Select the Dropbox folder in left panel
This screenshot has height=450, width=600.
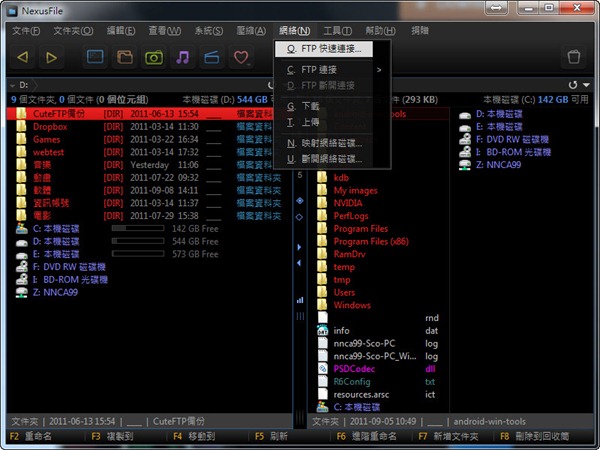tap(50, 127)
